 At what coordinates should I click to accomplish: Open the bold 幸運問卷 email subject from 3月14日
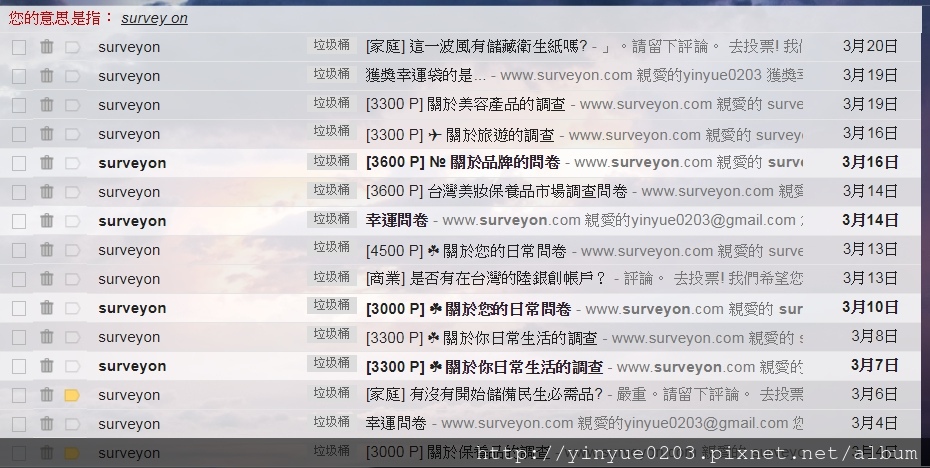(x=397, y=221)
